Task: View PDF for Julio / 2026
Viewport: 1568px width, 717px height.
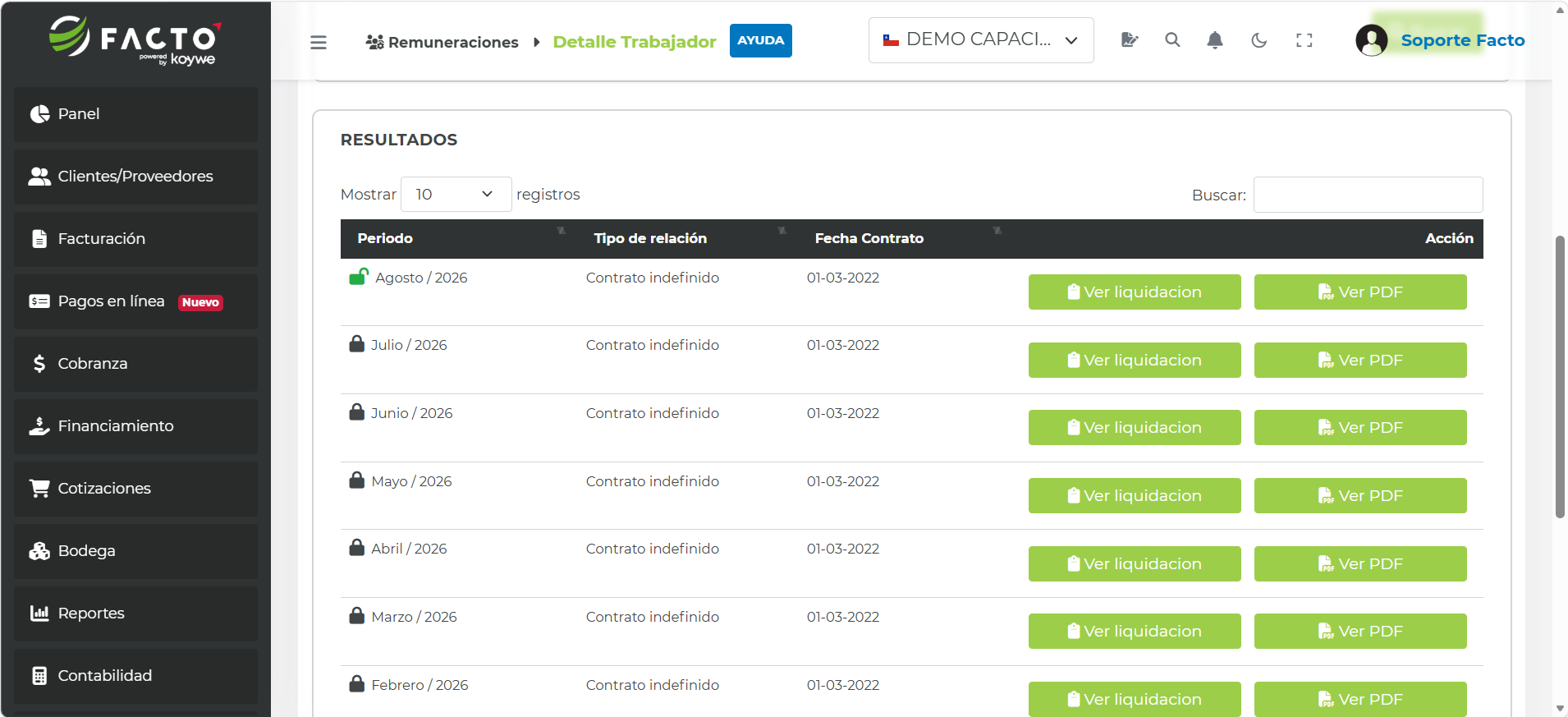Action: (x=1360, y=361)
